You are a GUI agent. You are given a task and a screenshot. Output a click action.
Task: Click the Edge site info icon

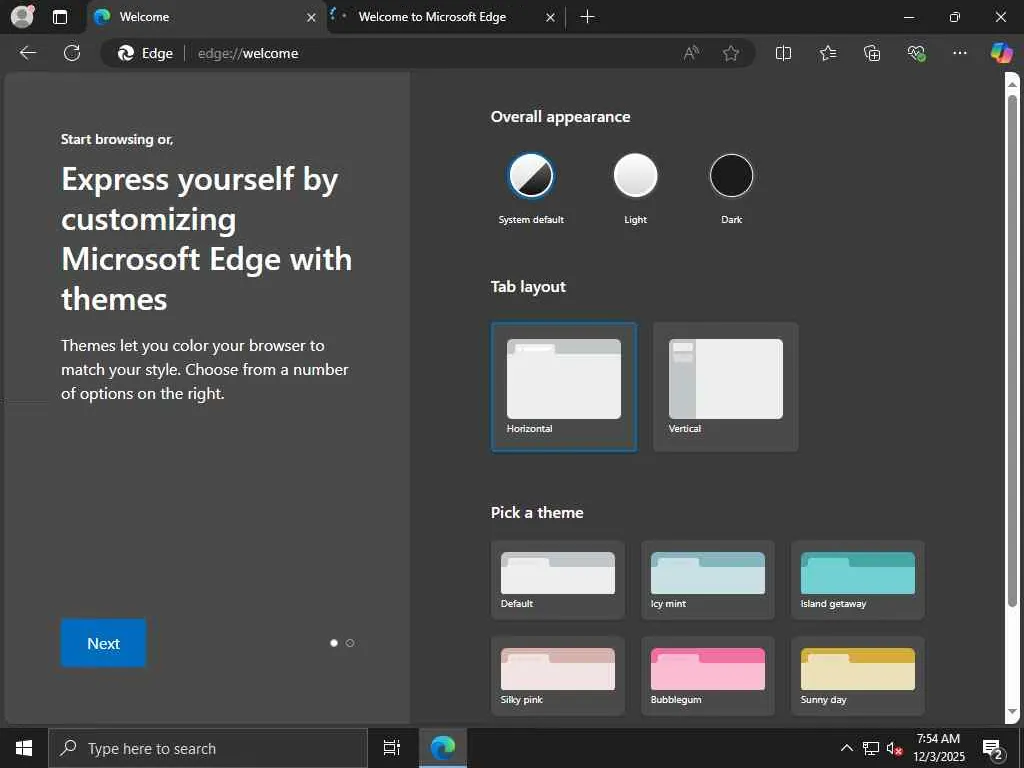145,53
